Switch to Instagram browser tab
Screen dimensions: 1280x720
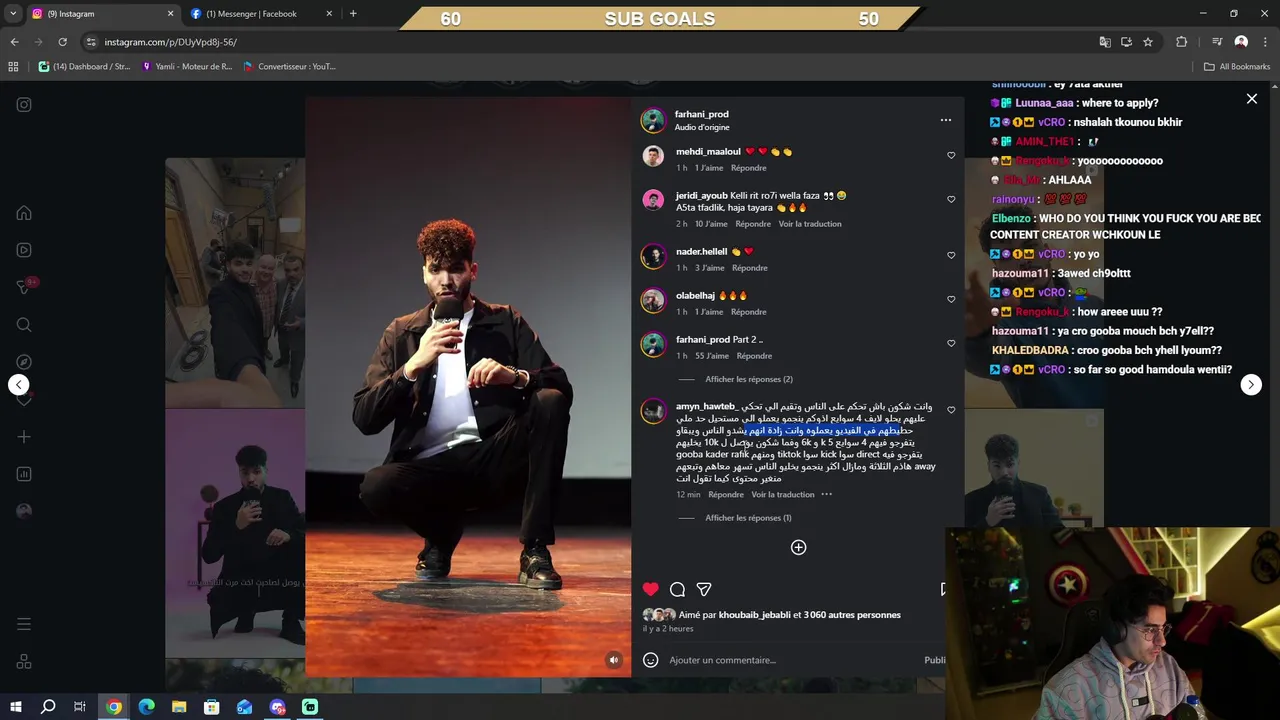click(x=98, y=14)
